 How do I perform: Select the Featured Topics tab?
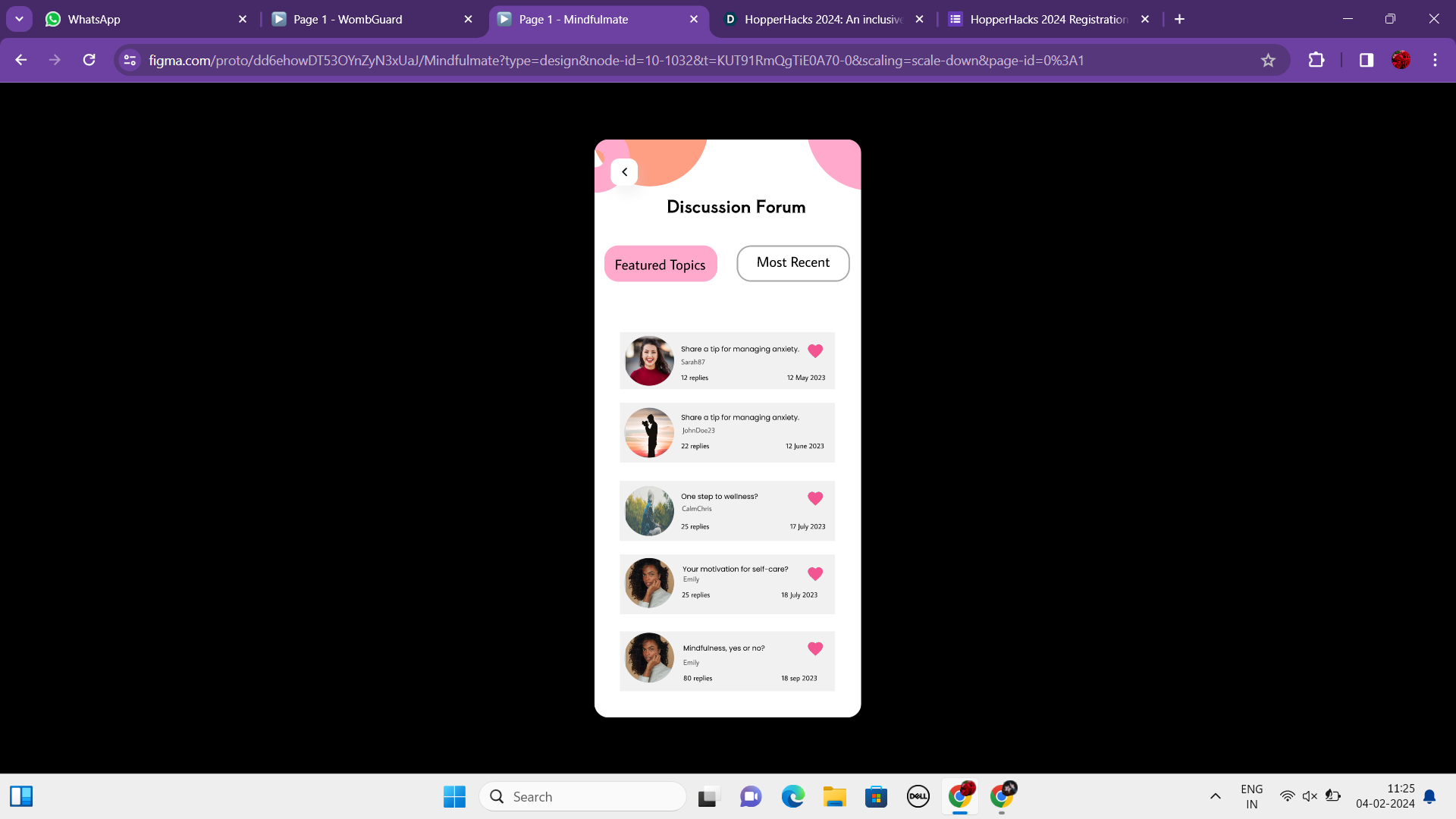tap(660, 264)
